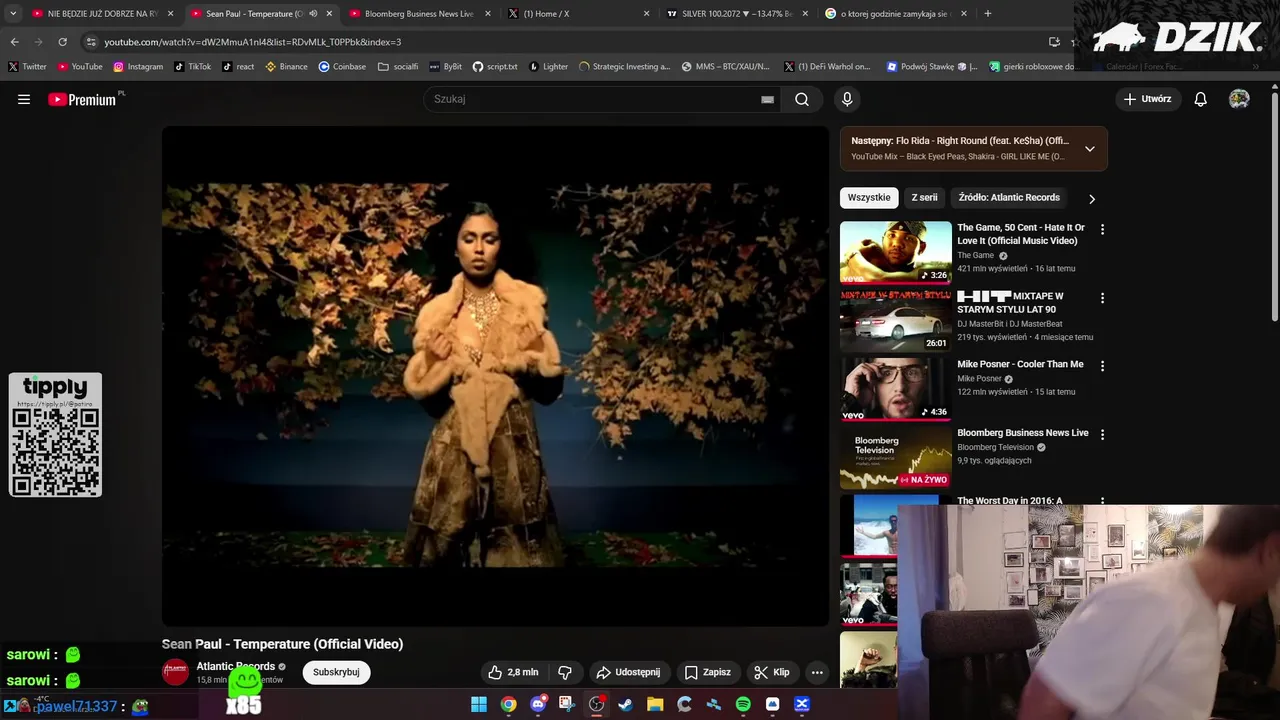Image resolution: width=1280 pixels, height=720 pixels.
Task: Save video with Zapisz button
Action: click(x=707, y=672)
